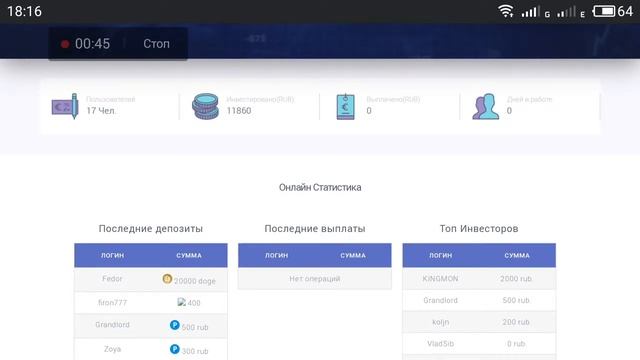This screenshot has height=360, width=640.
Task: Select KINGMON in top investors
Action: point(440,279)
